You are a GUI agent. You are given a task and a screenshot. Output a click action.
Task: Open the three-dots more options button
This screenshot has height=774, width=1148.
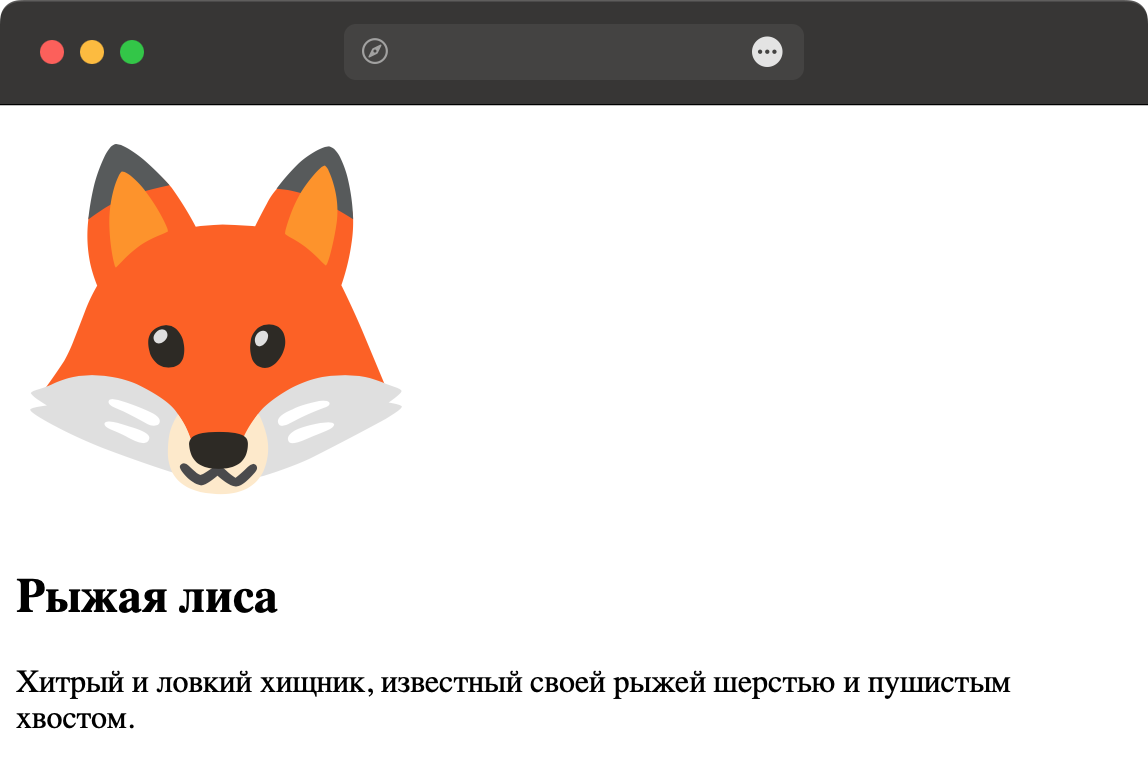(x=767, y=51)
